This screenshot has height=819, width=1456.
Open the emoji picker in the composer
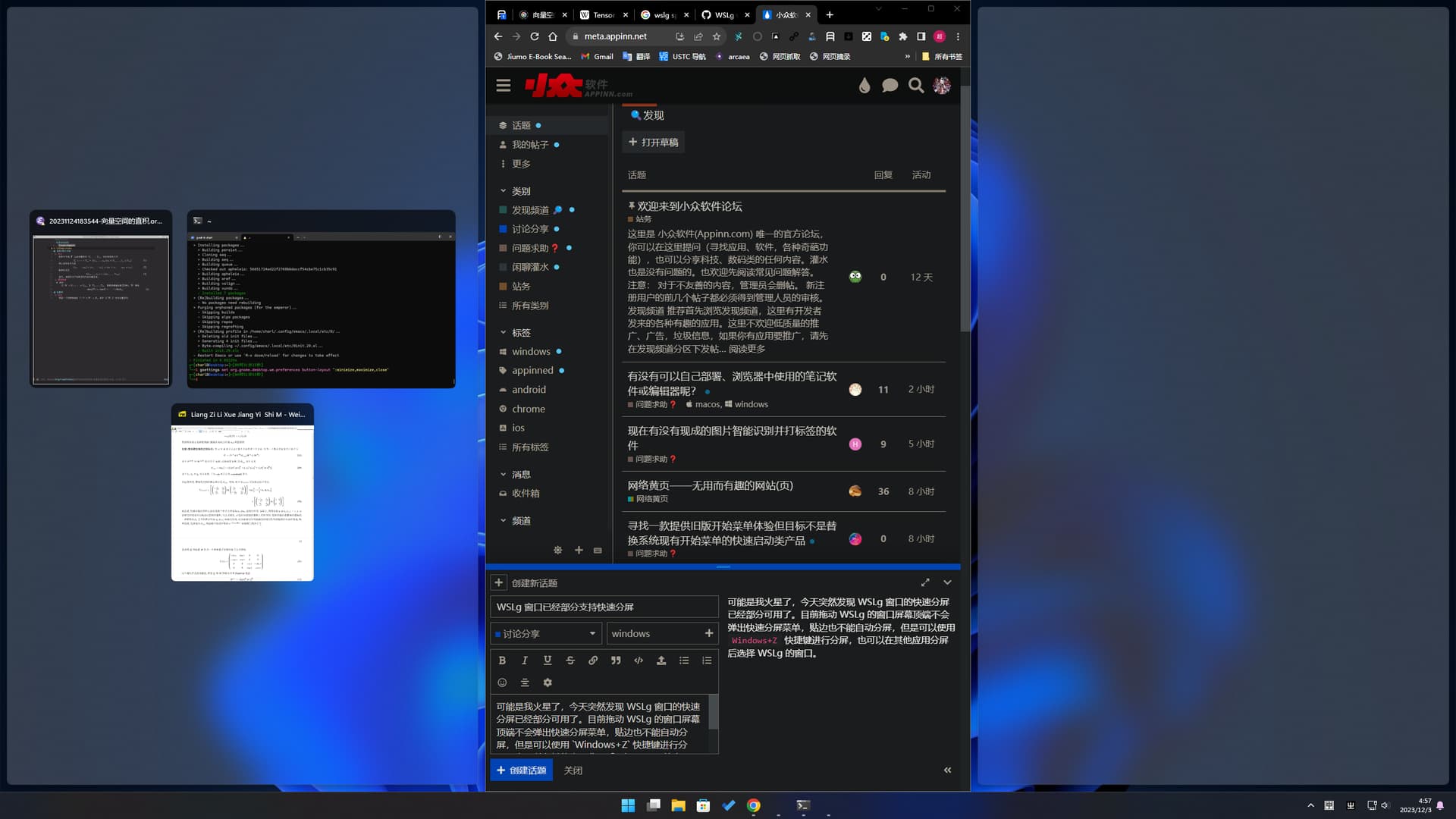[x=502, y=682]
